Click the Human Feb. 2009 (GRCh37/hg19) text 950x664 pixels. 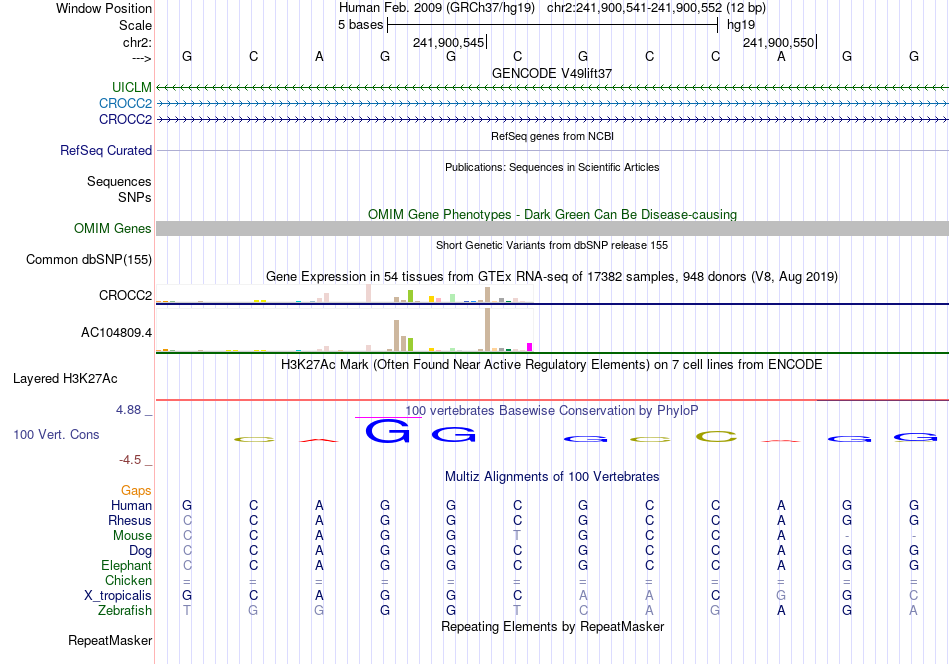click(x=437, y=8)
